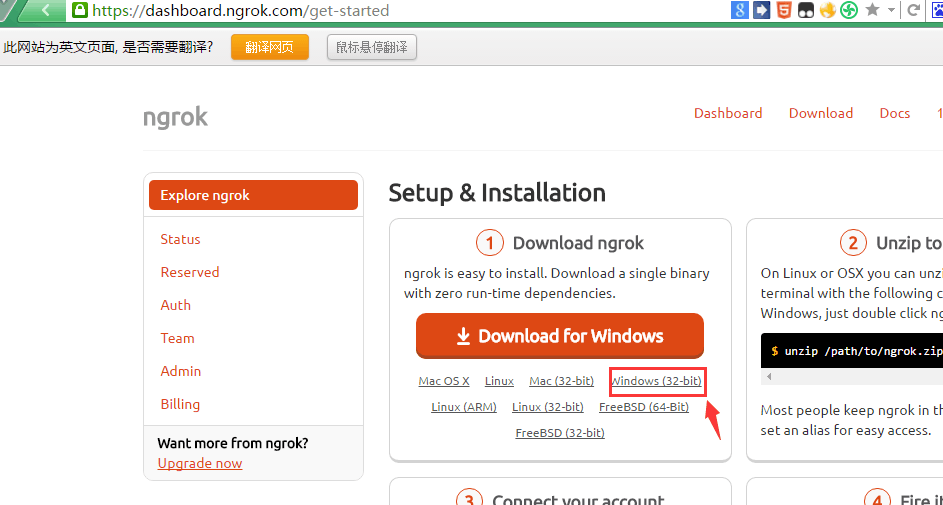
Task: Click the Mac OS X download link
Action: (444, 381)
